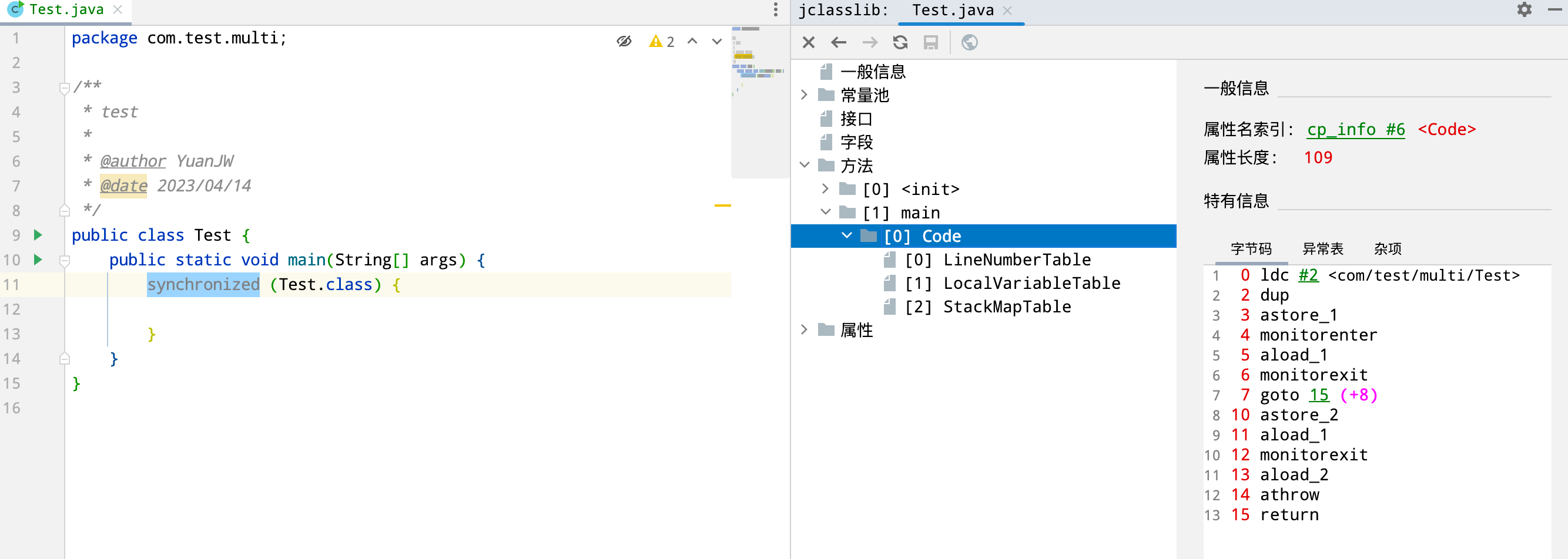The width and height of the screenshot is (1568, 559).
Task: Click the return bytecode instruction
Action: [x=1289, y=514]
